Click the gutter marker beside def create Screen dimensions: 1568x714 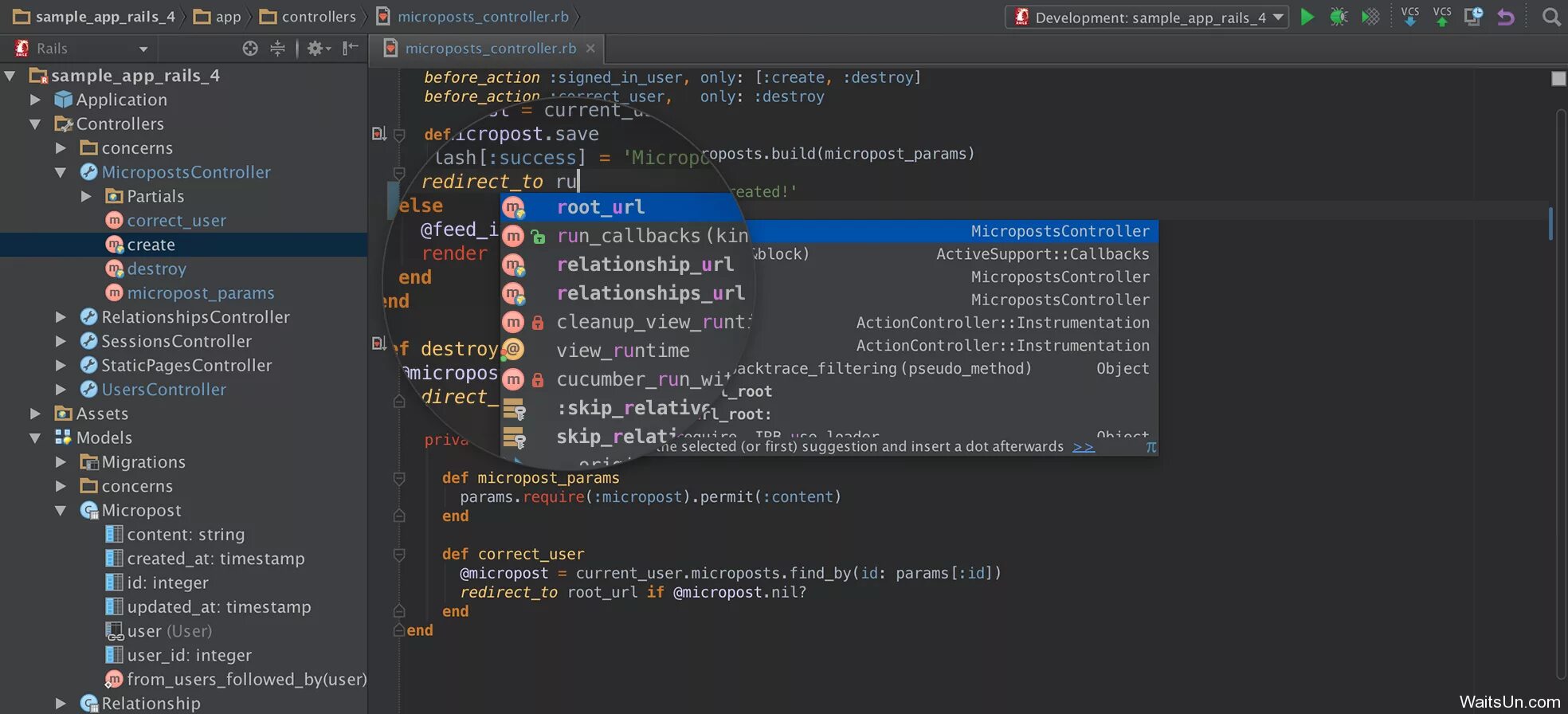pos(379,133)
